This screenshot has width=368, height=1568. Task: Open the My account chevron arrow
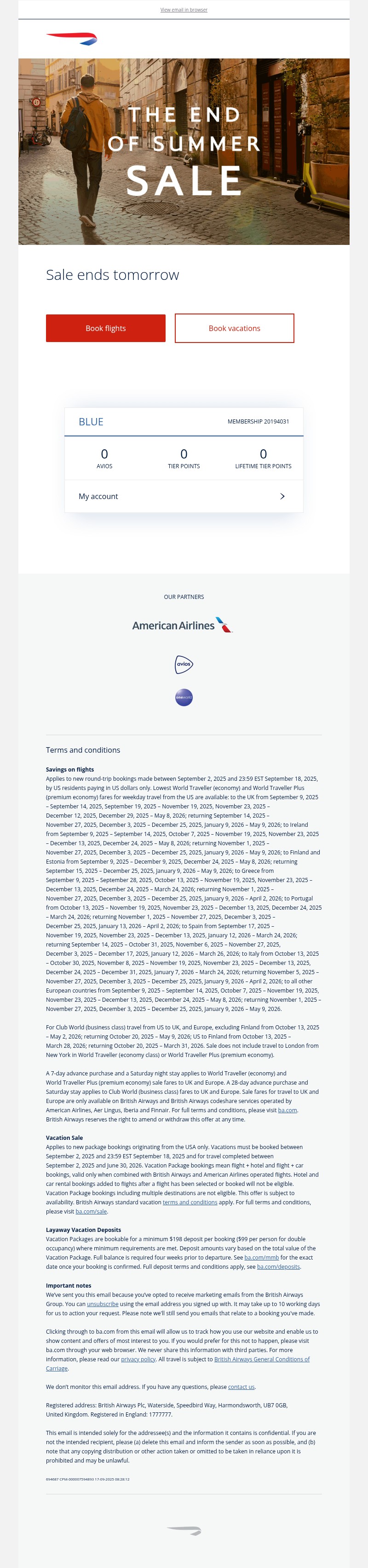point(282,496)
